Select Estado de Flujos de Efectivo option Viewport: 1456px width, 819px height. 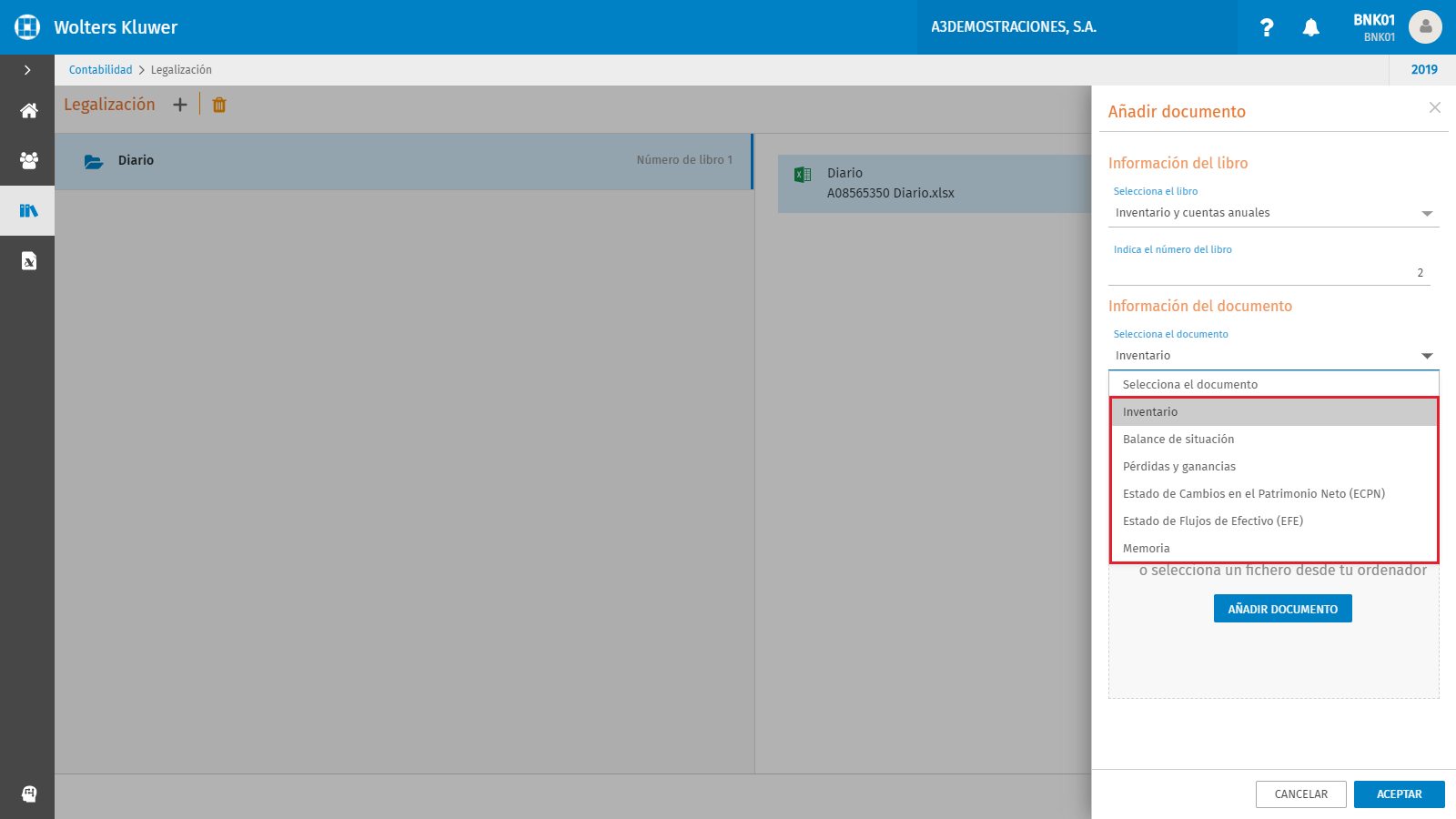click(1274, 521)
